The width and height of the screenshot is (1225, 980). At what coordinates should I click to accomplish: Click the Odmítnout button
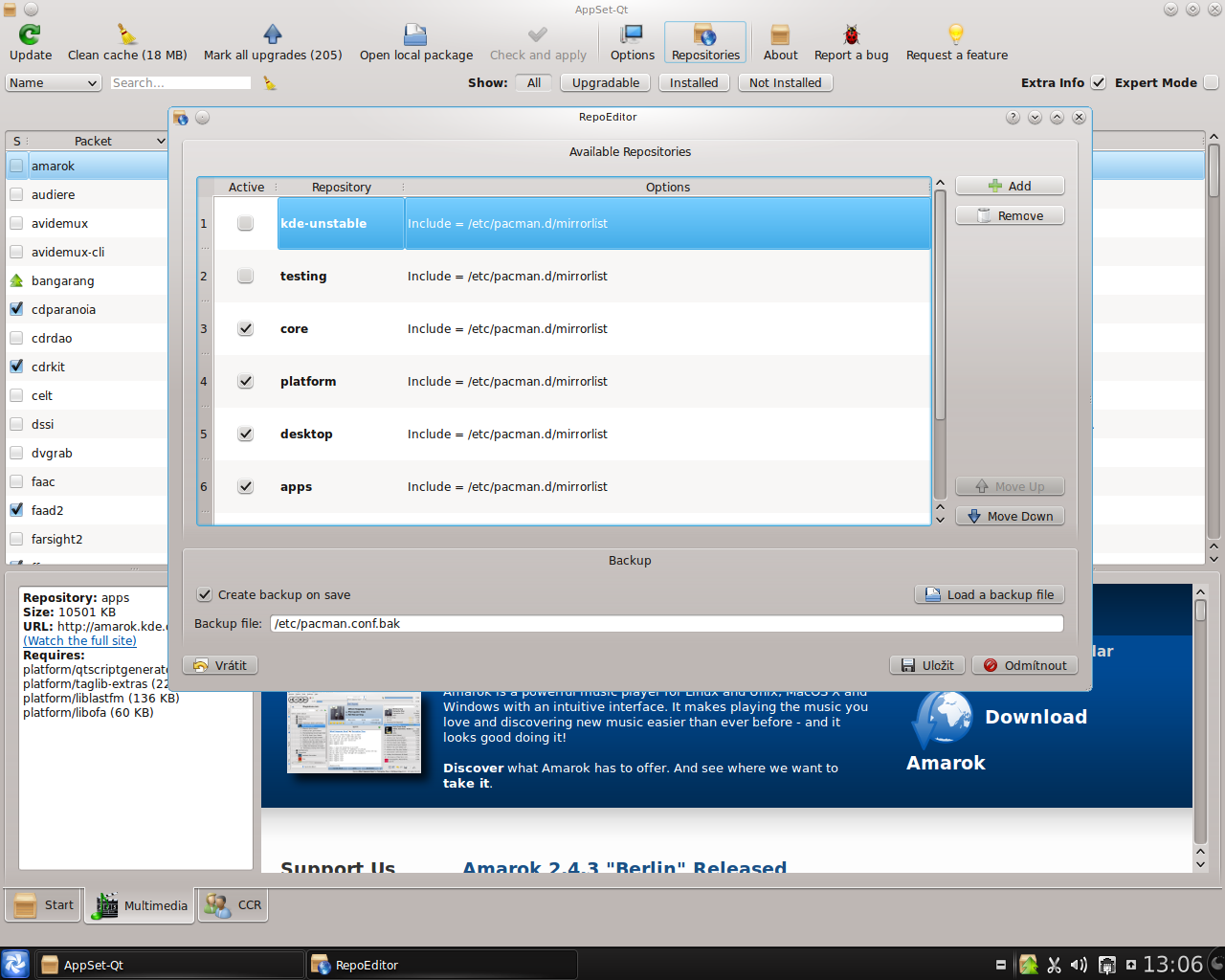click(x=1025, y=665)
